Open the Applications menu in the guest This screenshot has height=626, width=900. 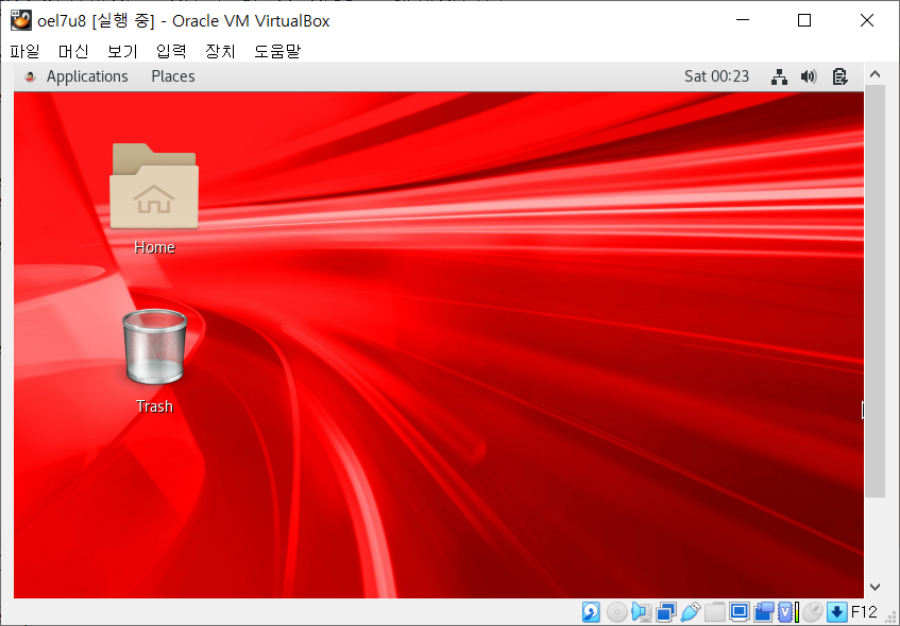point(87,76)
